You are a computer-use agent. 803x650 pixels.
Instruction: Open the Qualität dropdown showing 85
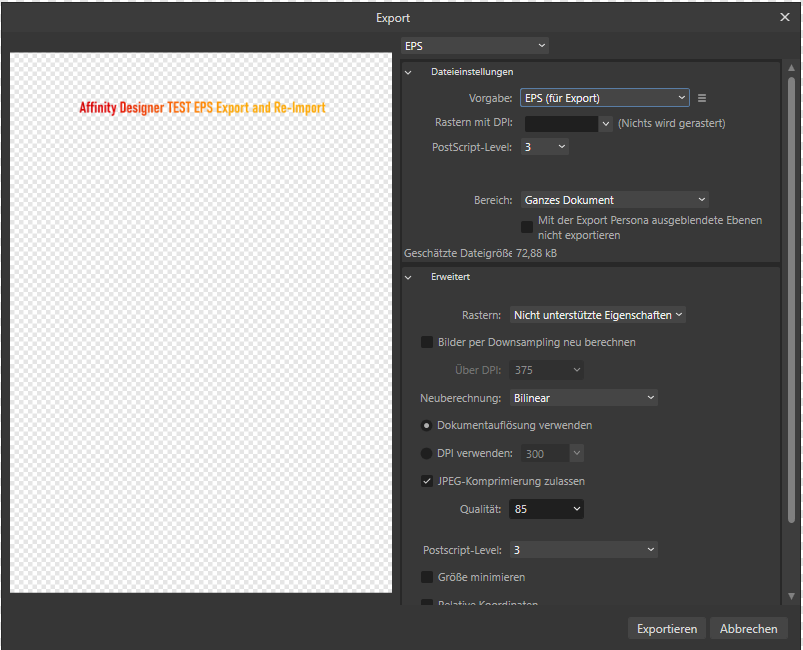click(x=546, y=509)
